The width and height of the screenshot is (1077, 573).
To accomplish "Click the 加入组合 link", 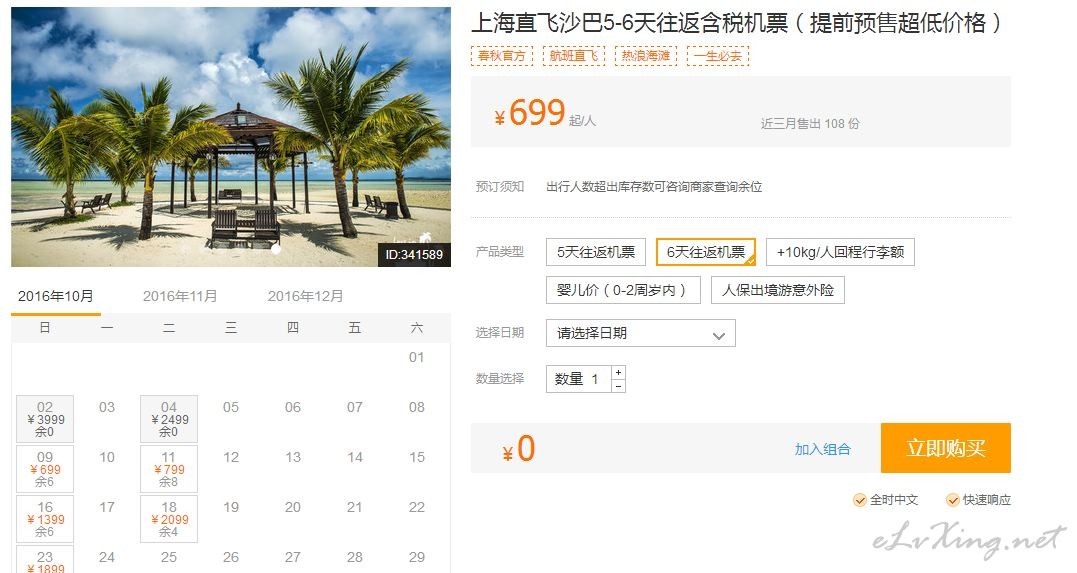I will 822,449.
